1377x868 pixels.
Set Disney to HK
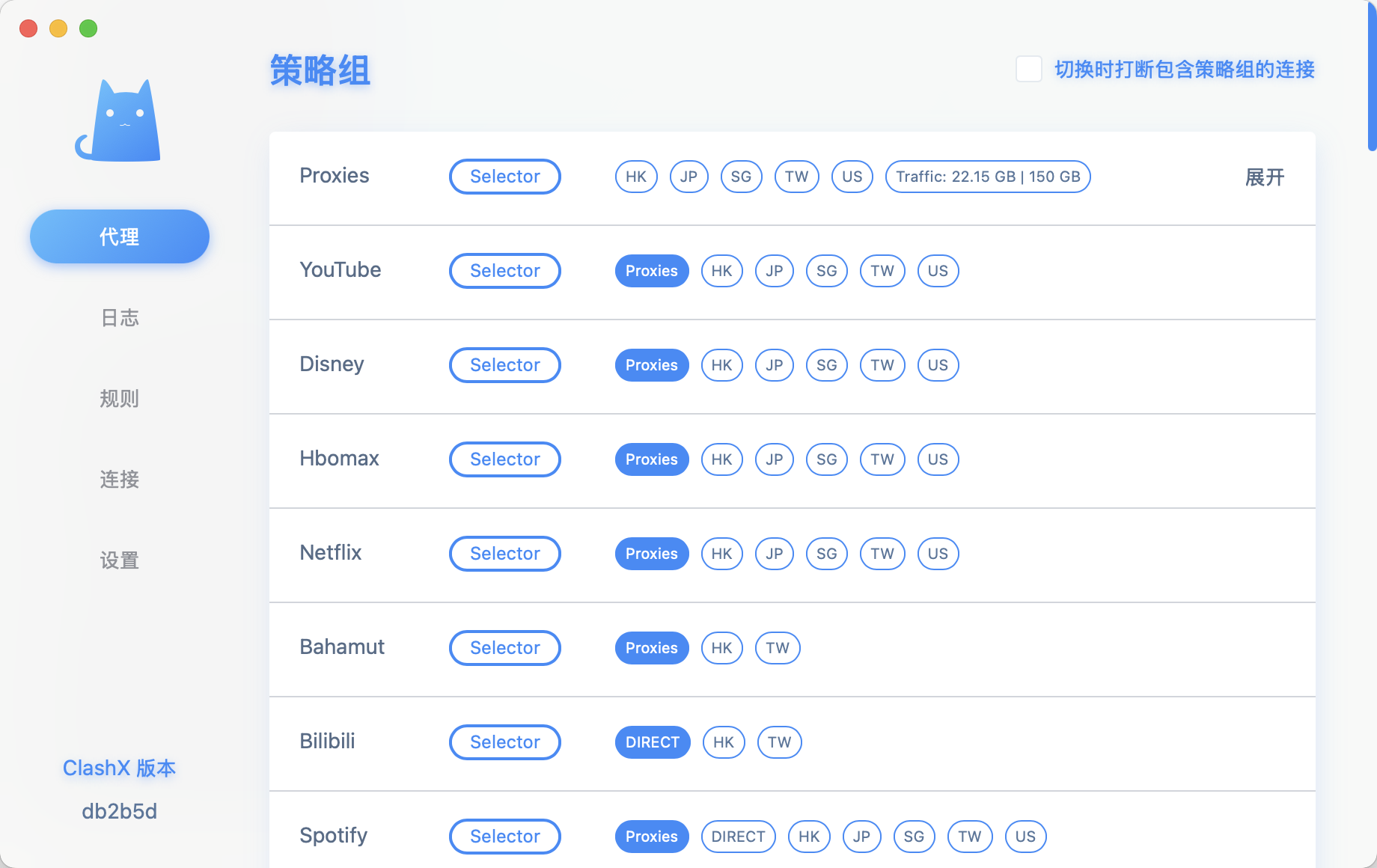(722, 365)
